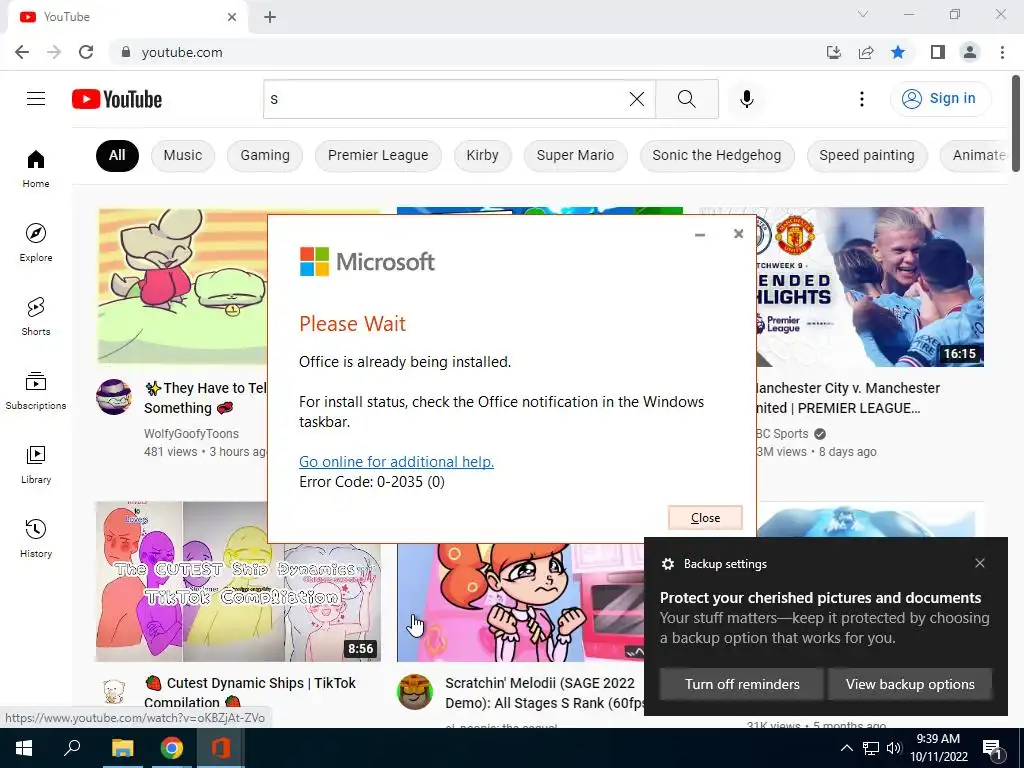Open WolfyGoofyToons channel name
The image size is (1024, 768).
pos(191,434)
